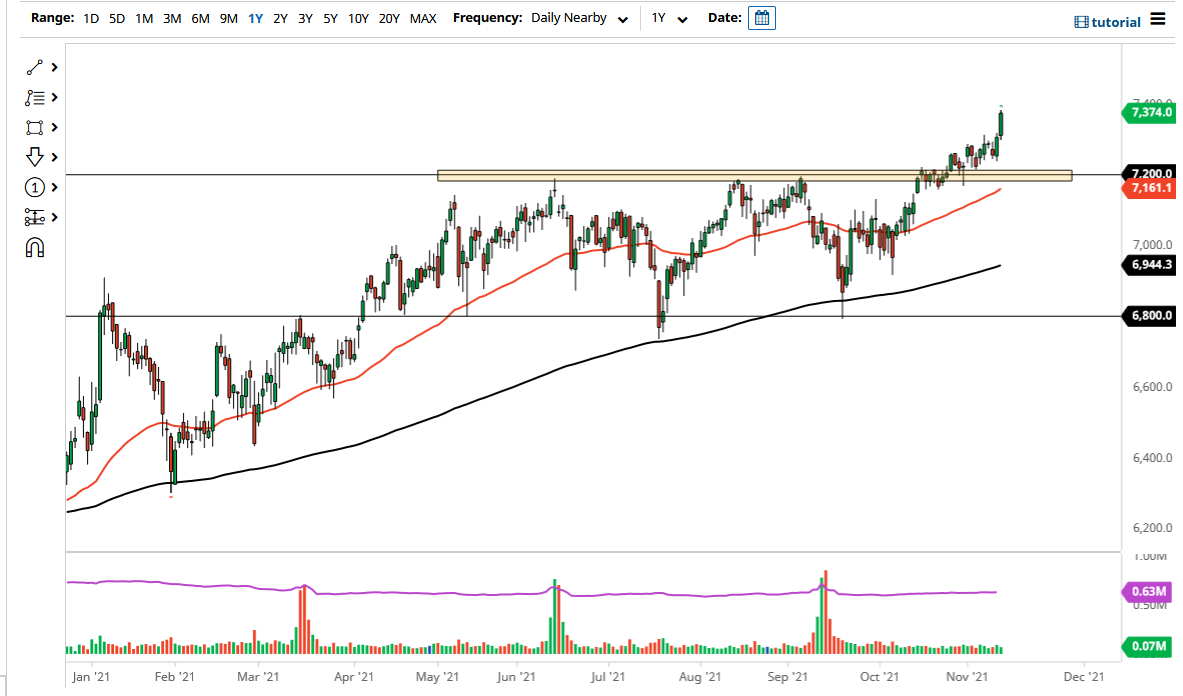
Task: Select the MAX range option
Action: pyautogui.click(x=423, y=18)
